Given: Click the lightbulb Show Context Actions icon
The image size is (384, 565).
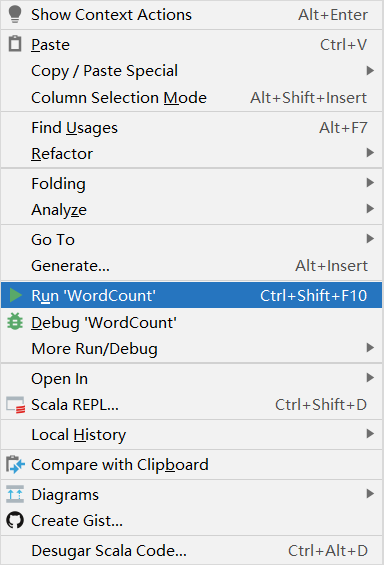Looking at the screenshot, I should coord(15,14).
